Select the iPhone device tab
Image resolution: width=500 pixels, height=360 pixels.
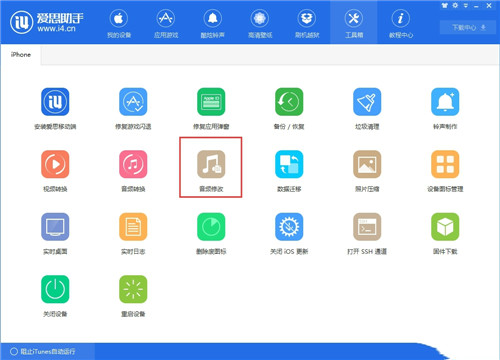21,55
